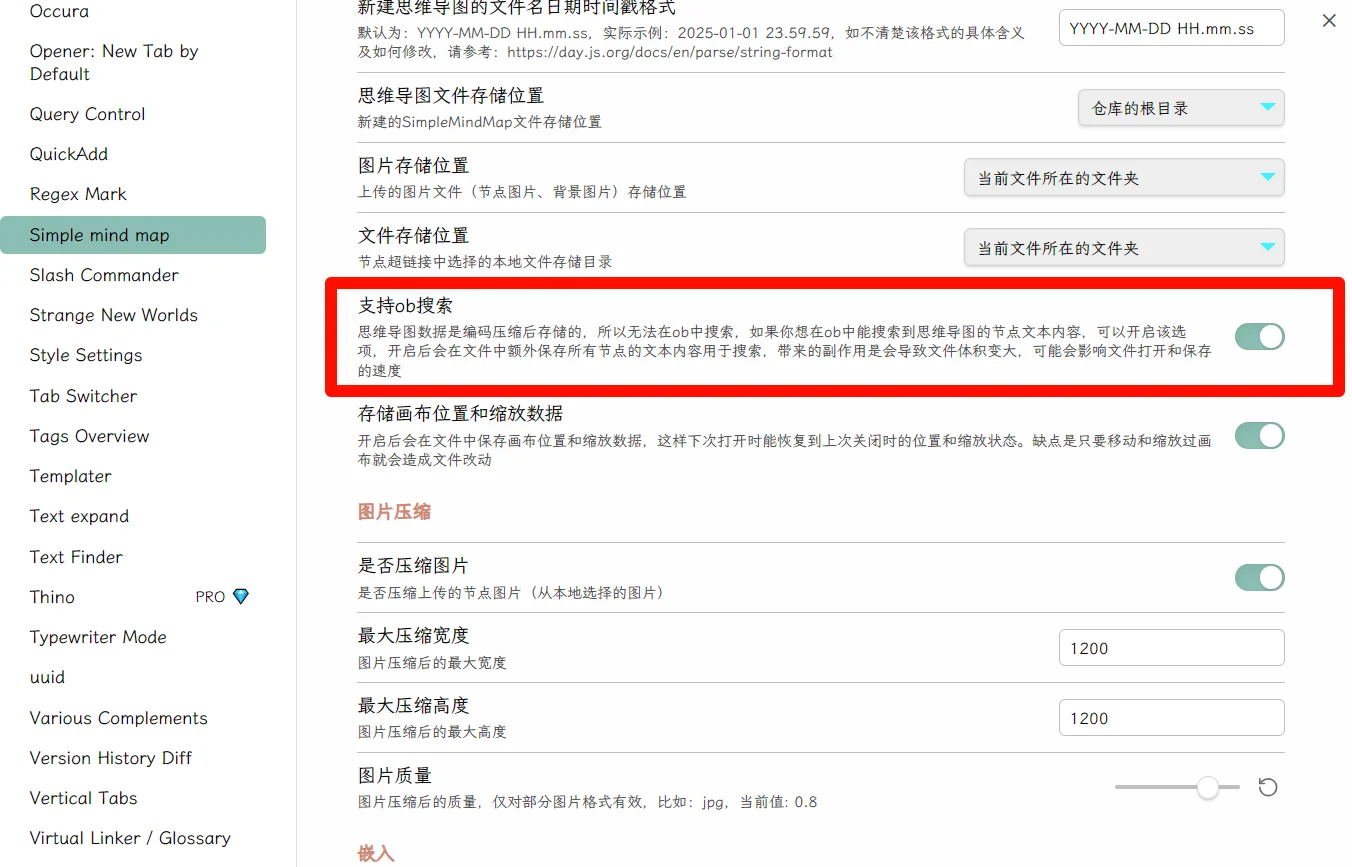Enable the 支持ob搜索 toggle
This screenshot has height=867, width=1352.
click(x=1259, y=337)
